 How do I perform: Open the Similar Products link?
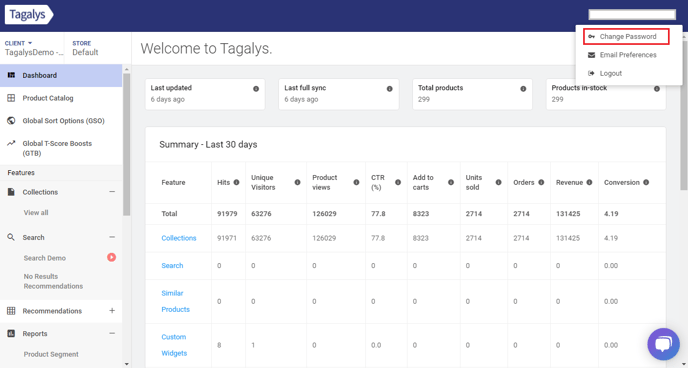tap(176, 301)
